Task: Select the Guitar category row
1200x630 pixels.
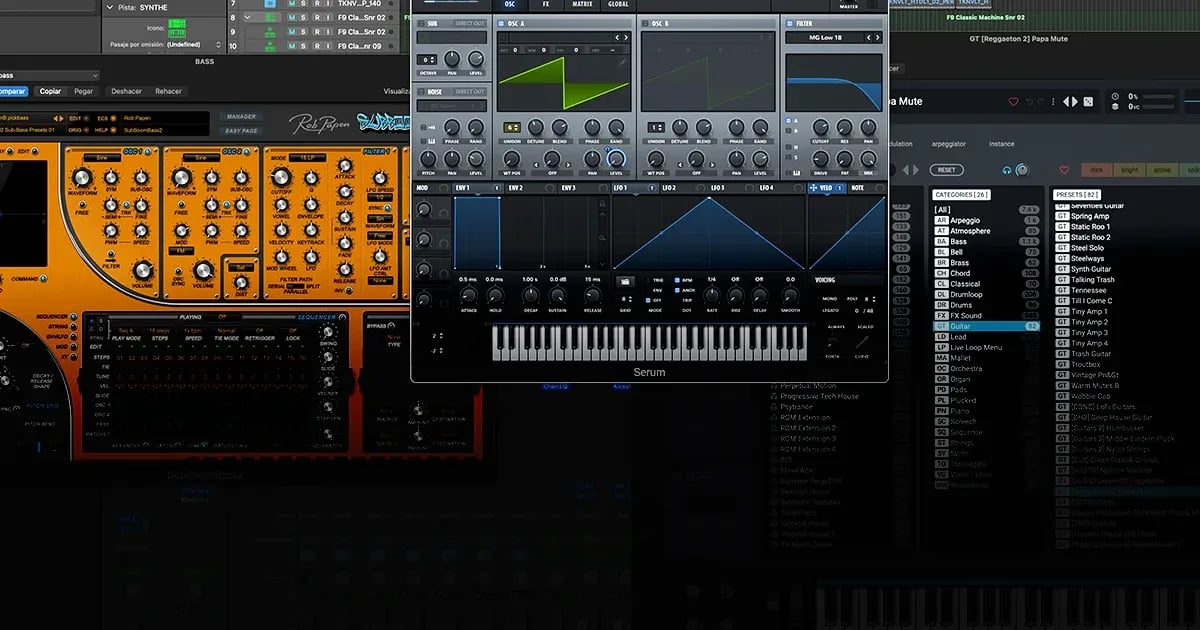Action: tap(987, 326)
